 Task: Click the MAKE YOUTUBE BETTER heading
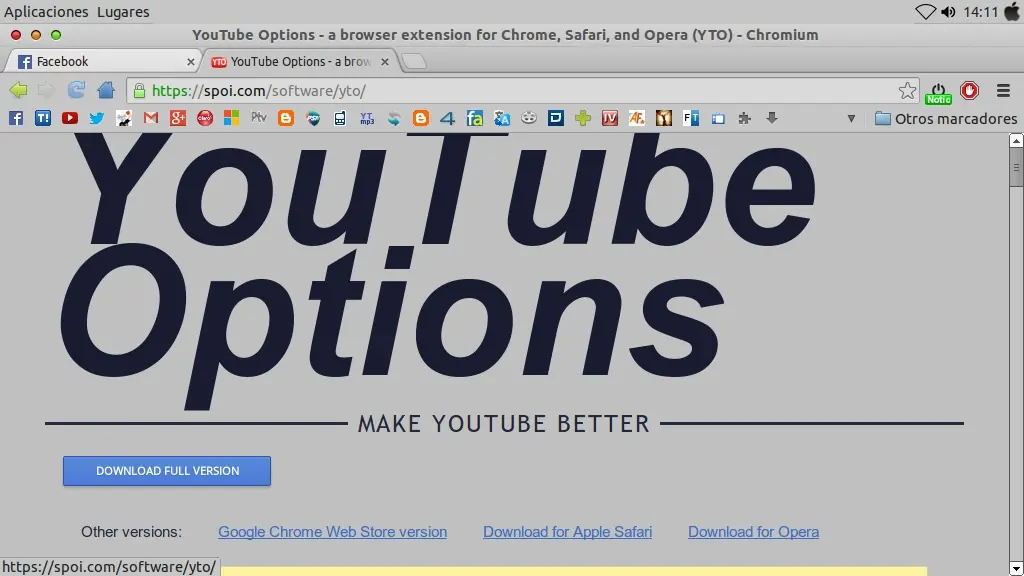[x=504, y=424]
